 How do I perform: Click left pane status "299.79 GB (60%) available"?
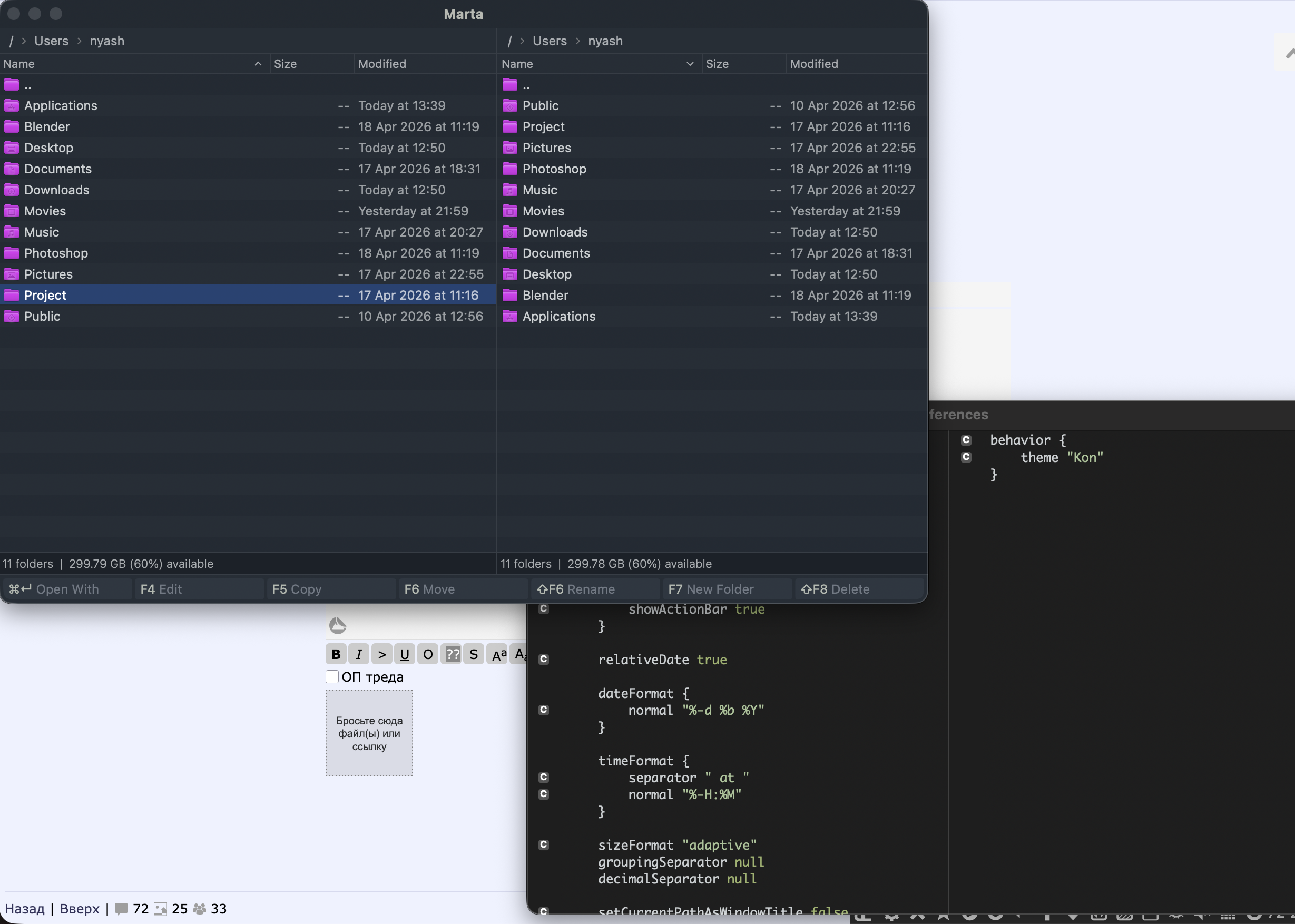pyautogui.click(x=141, y=564)
